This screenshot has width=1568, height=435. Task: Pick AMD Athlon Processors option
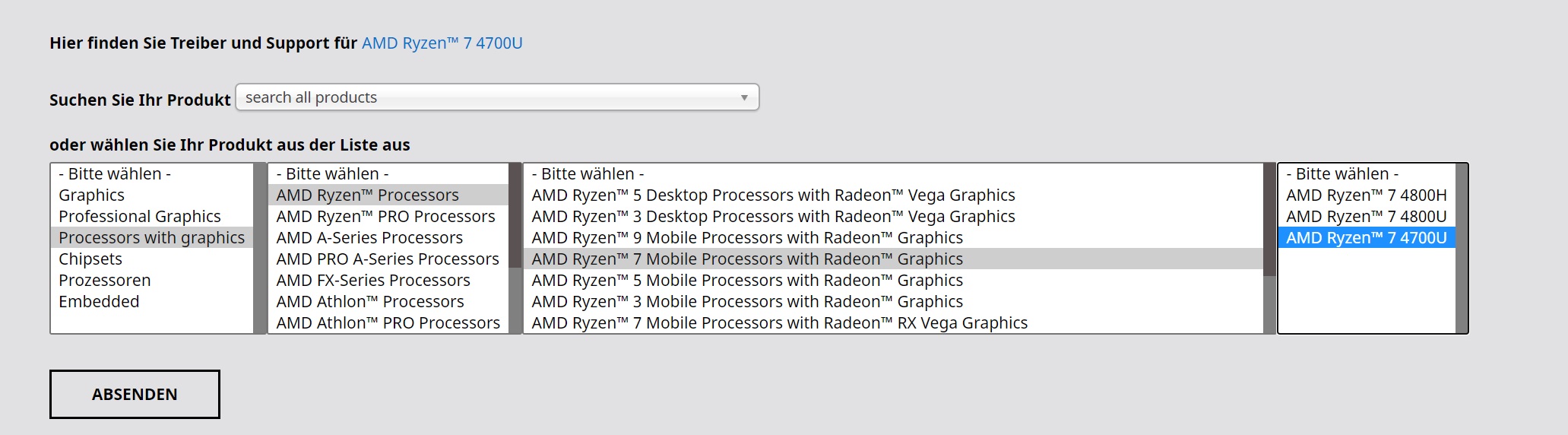[x=369, y=302]
